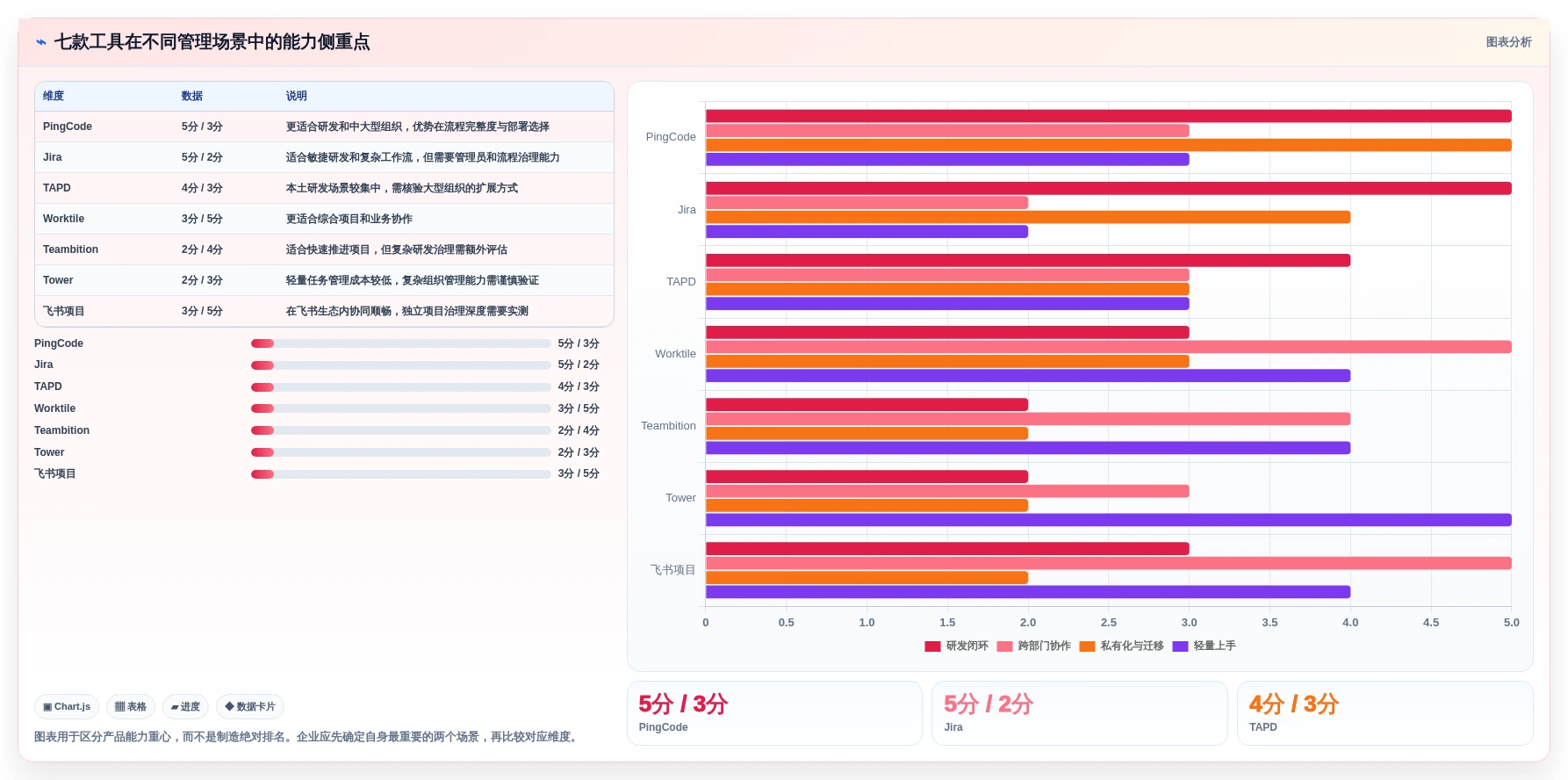Viewport: 1568px width, 780px height.
Task: Select the 表格 tag chip
Action: pyautogui.click(x=131, y=706)
